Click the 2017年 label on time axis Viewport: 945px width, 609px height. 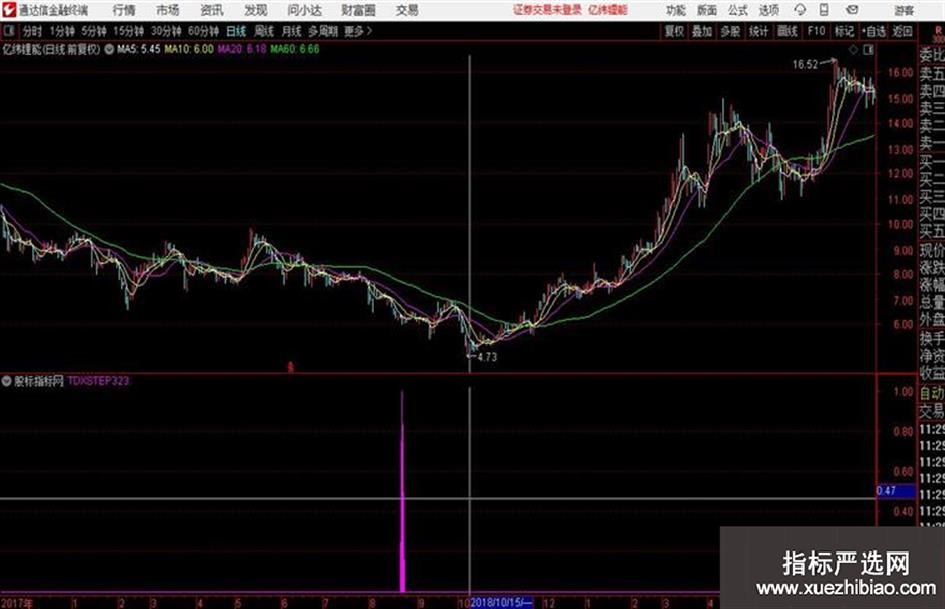pos(17,603)
